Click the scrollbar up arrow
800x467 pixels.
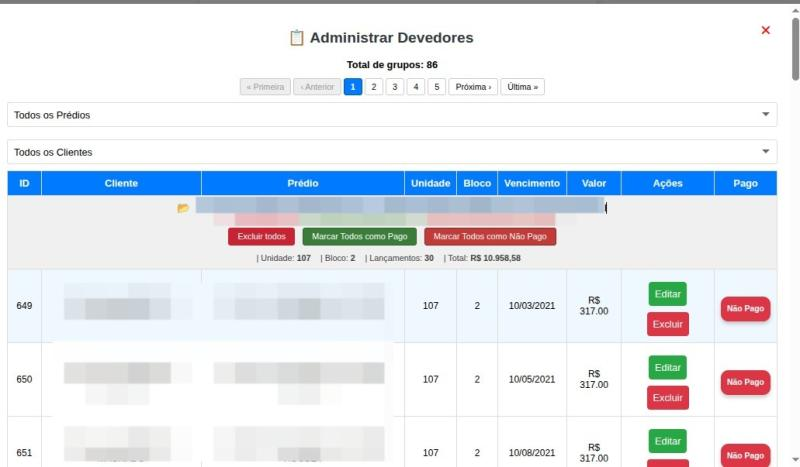point(795,11)
